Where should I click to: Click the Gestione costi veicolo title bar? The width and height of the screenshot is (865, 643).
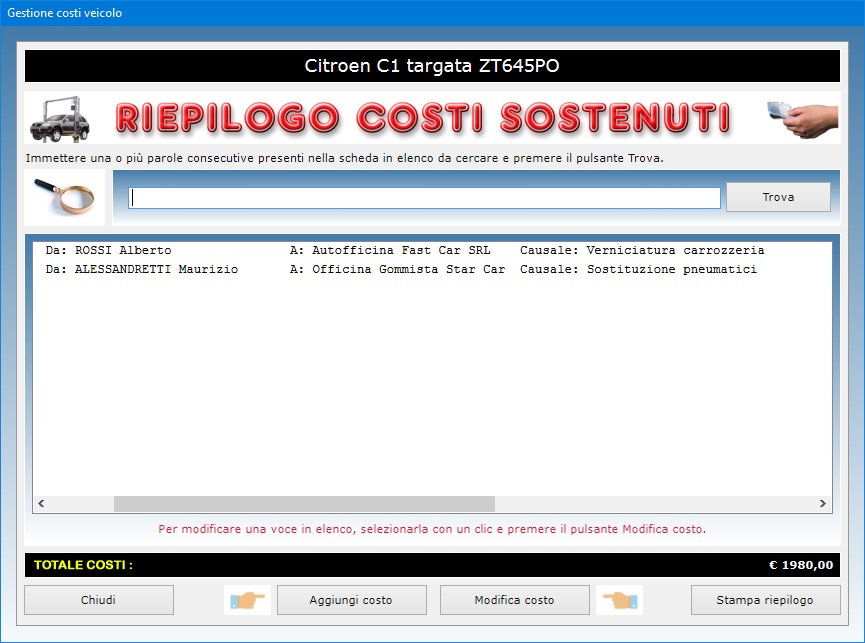(432, 13)
